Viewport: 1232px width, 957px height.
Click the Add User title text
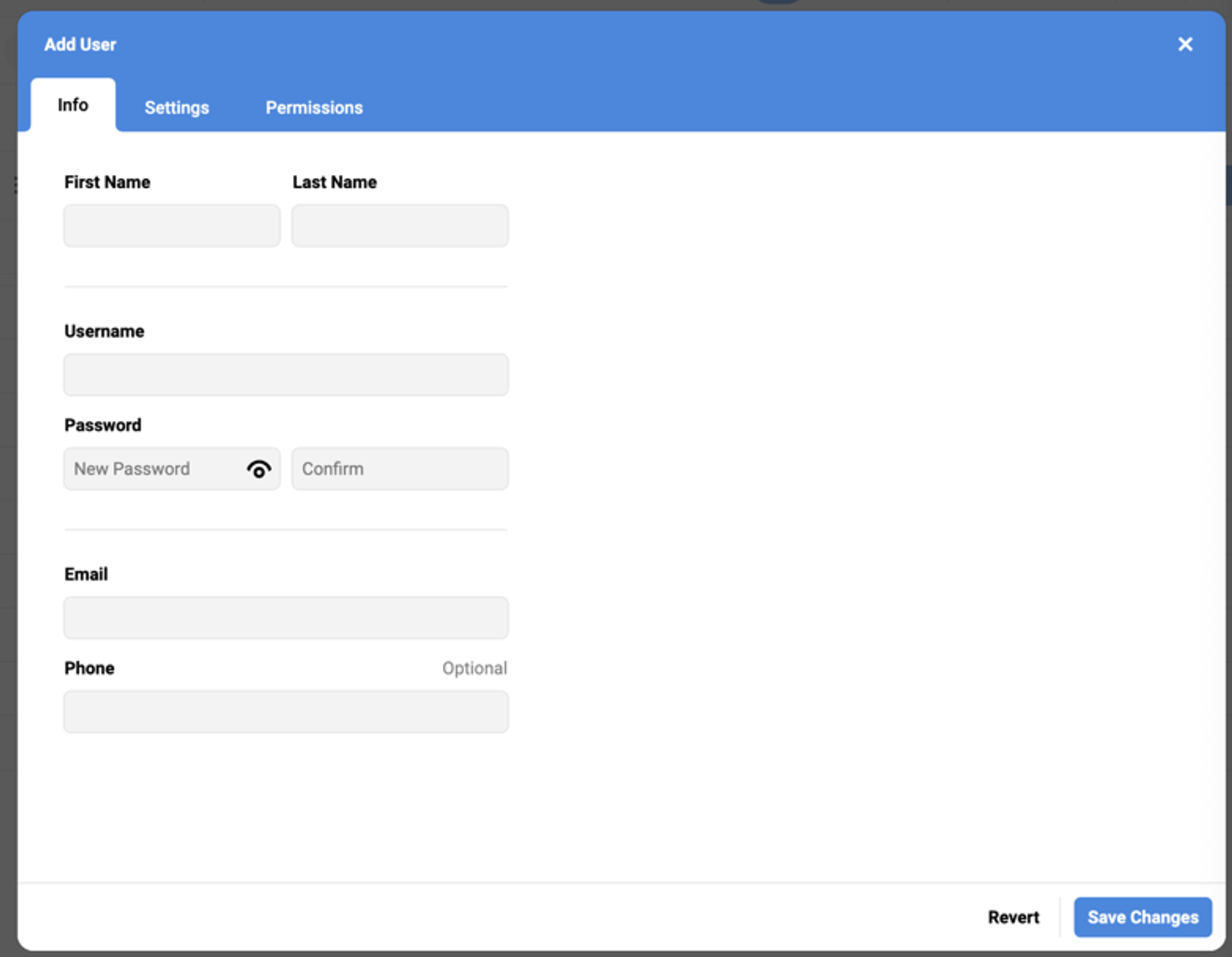coord(80,45)
